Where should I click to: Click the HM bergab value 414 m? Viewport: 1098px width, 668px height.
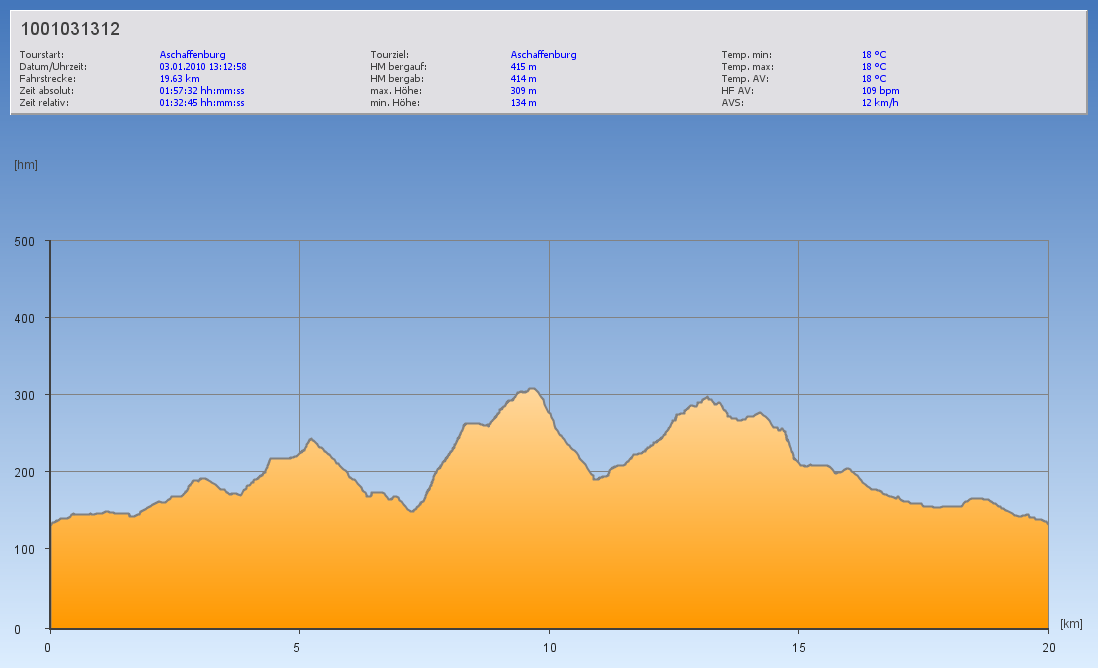(524, 78)
